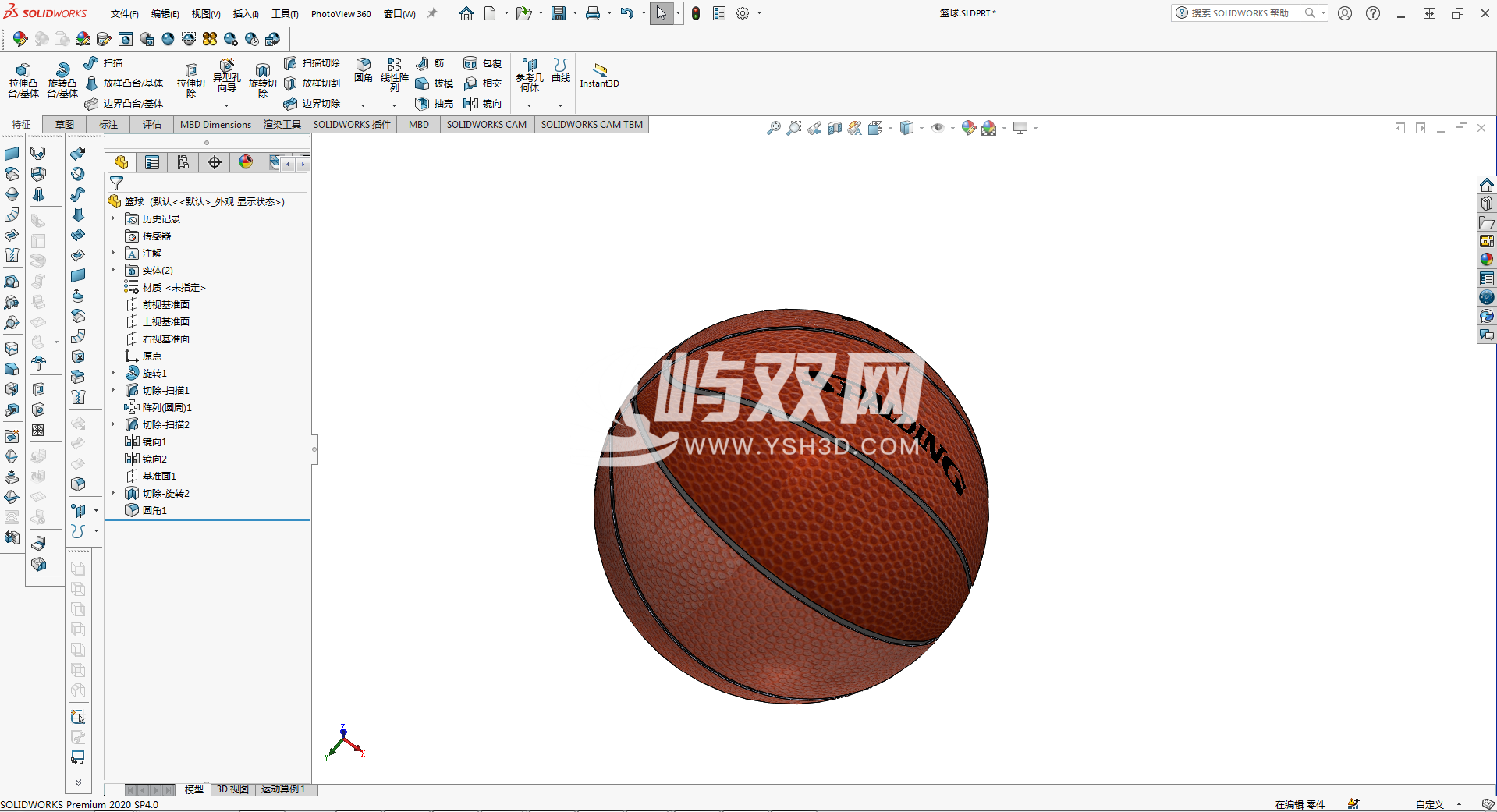
Task: Click the Hide/Show Items eye icon
Action: click(938, 128)
